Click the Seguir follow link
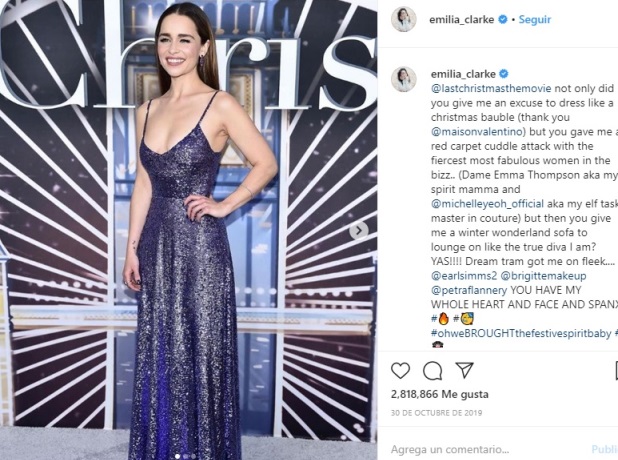Viewport: 618px width, 460px height. 534,19
